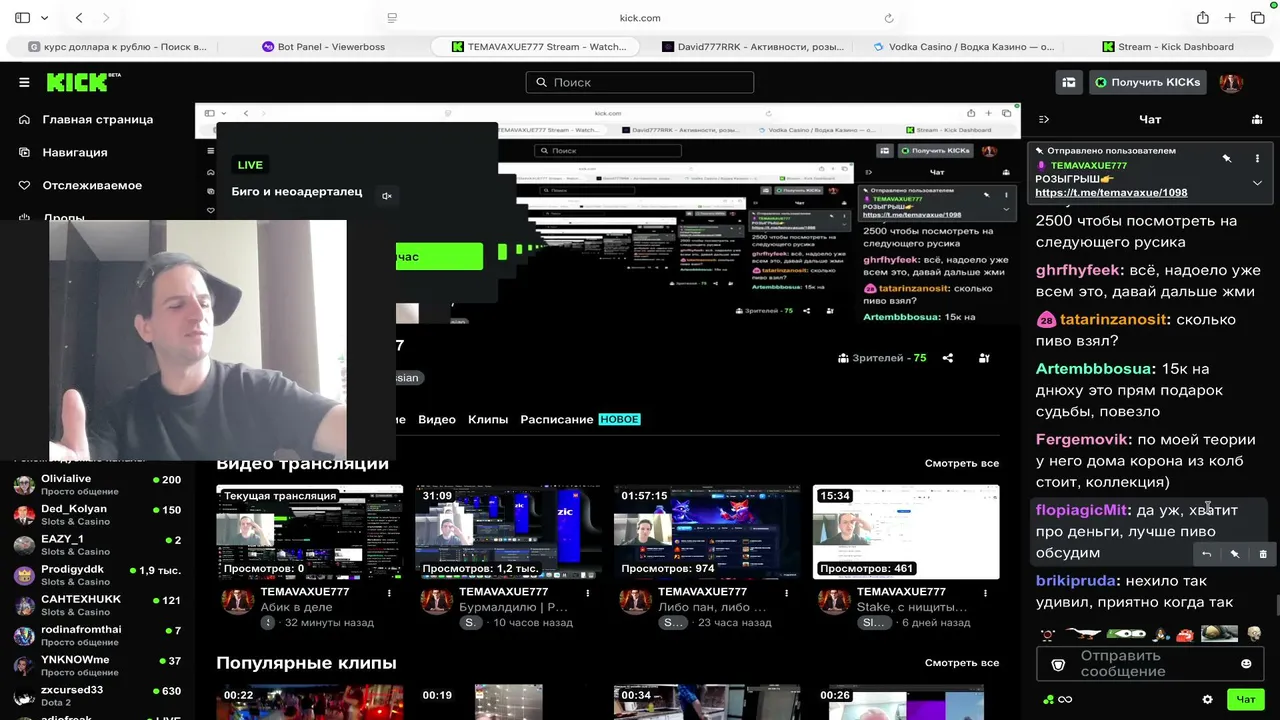The width and height of the screenshot is (1280, 720).
Task: Open the 01:57:15 video thumbnail
Action: point(707,532)
